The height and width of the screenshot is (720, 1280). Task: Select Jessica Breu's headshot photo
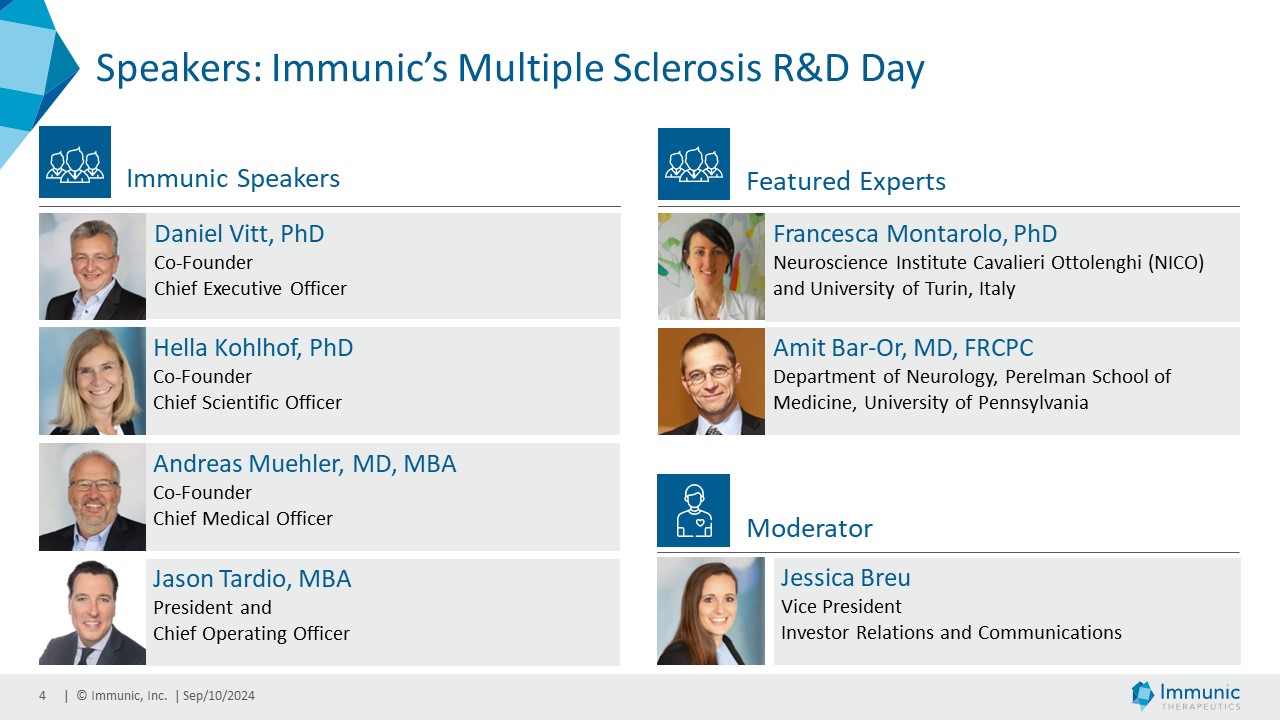[711, 611]
